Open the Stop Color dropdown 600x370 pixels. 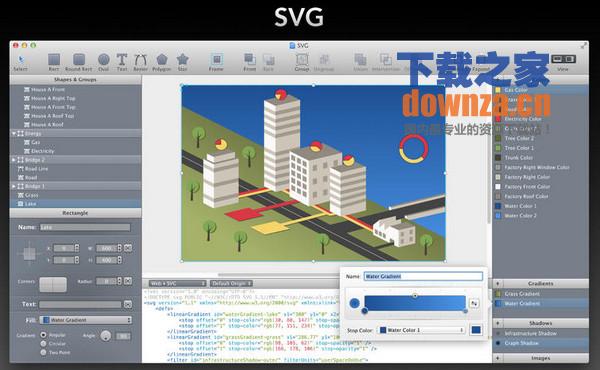pos(421,330)
